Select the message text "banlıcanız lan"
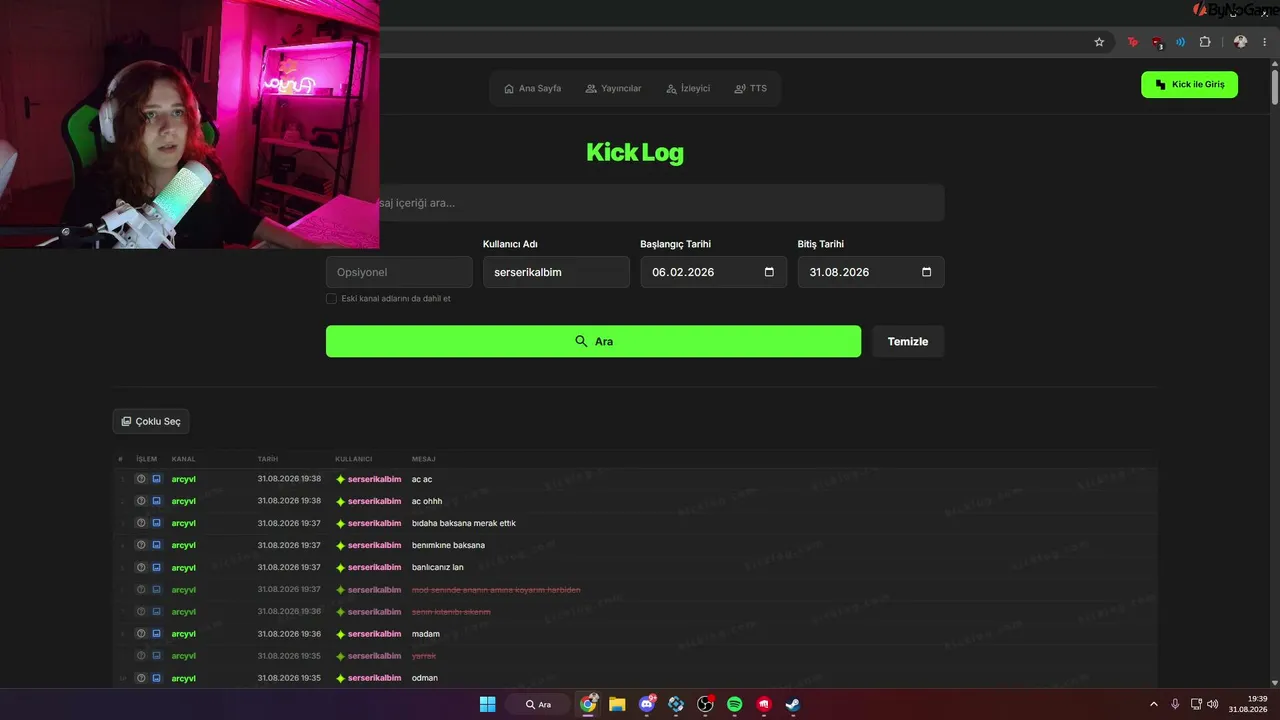Image resolution: width=1280 pixels, height=720 pixels. pyautogui.click(x=438, y=567)
